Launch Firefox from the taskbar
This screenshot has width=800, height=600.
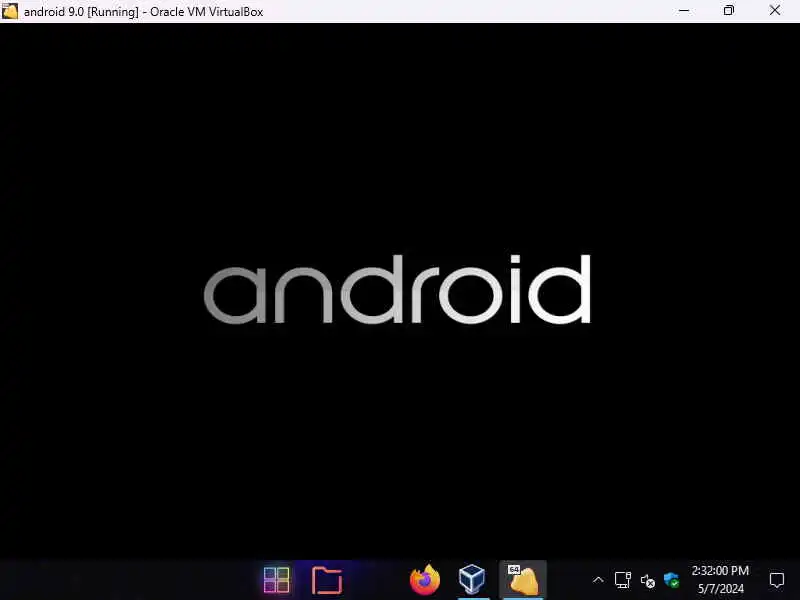[x=424, y=580]
